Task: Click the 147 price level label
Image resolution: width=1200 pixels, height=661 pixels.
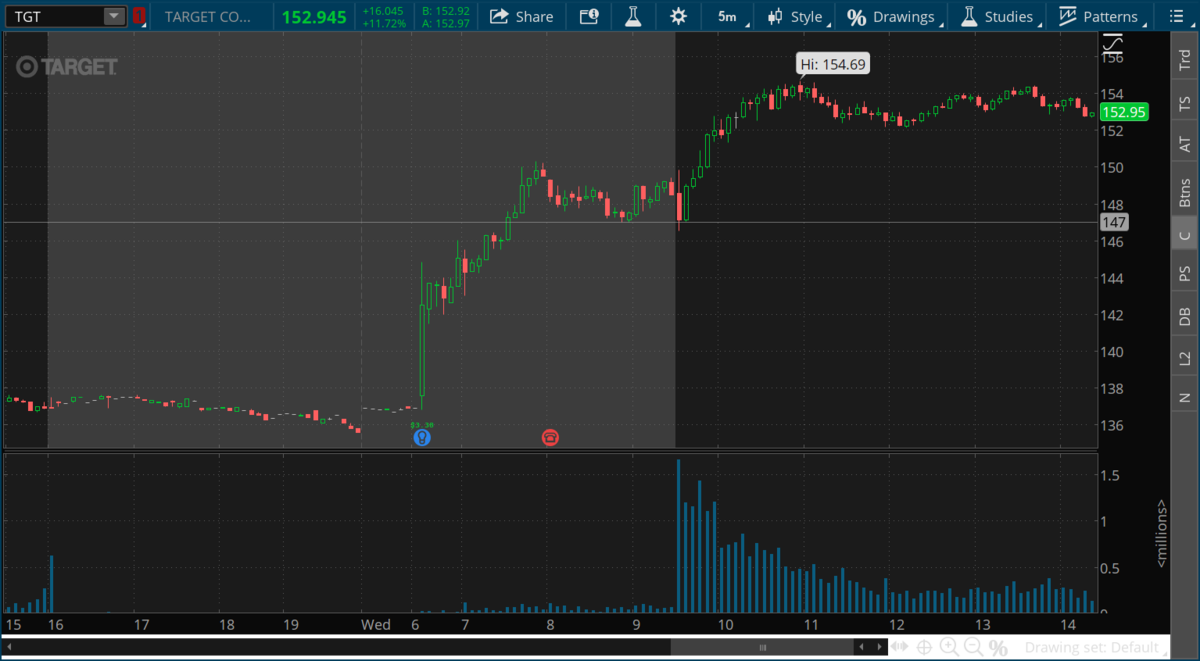Action: 1113,222
